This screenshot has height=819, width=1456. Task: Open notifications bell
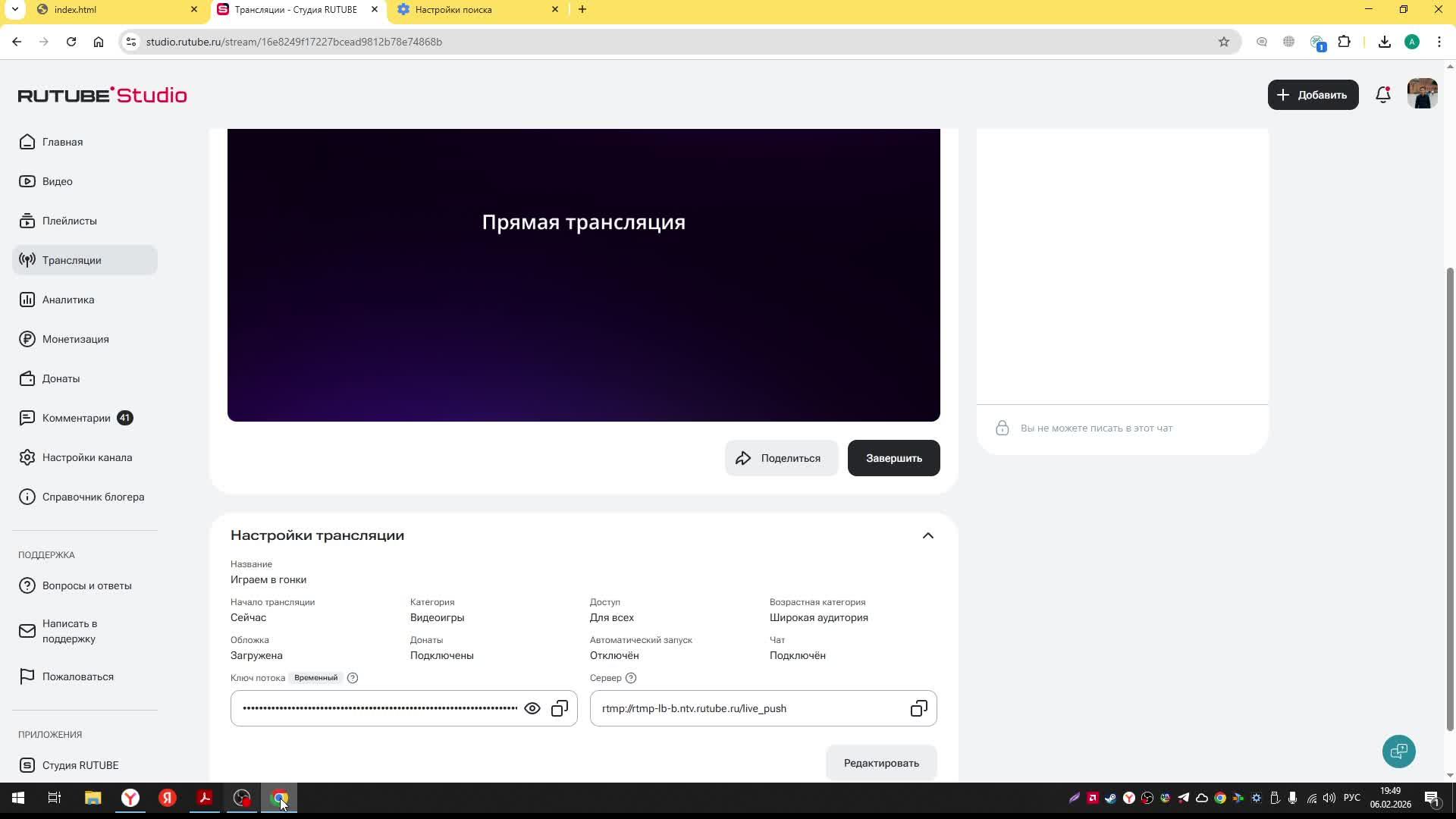pyautogui.click(x=1383, y=95)
